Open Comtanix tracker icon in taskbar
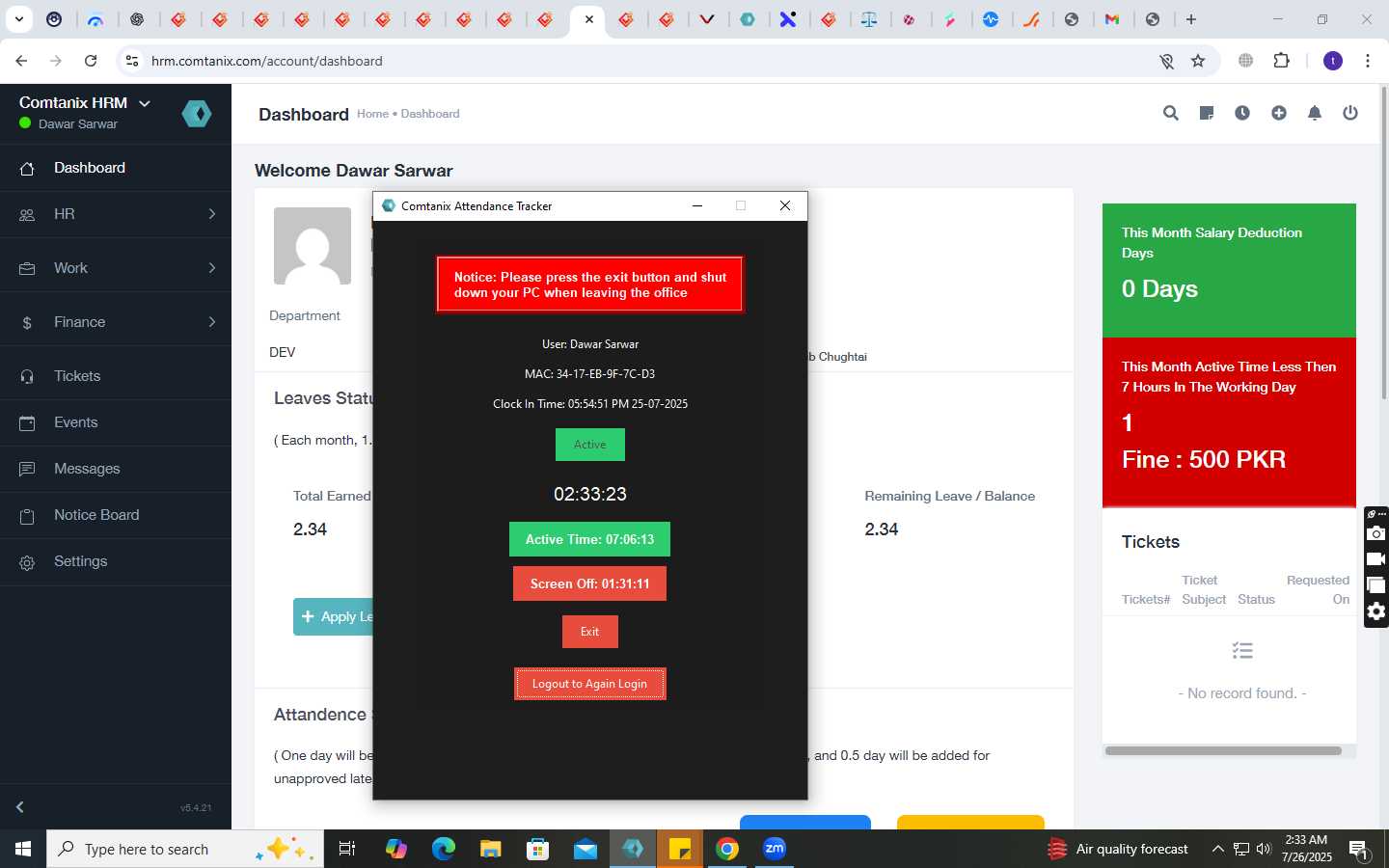This screenshot has height=868, width=1389. pyautogui.click(x=633, y=849)
